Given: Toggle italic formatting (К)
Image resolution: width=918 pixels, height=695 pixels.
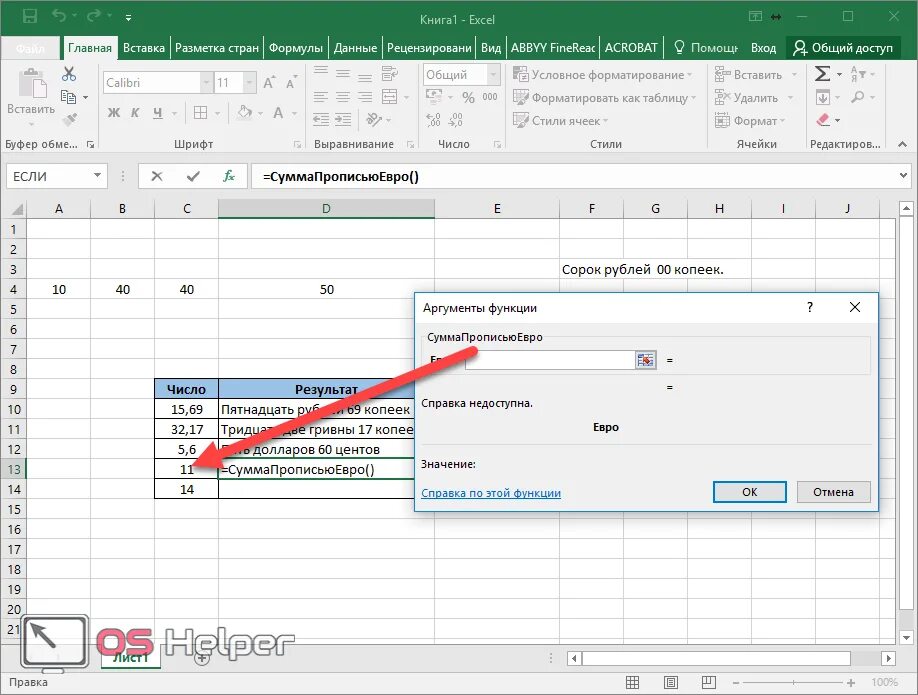Looking at the screenshot, I should (x=135, y=112).
